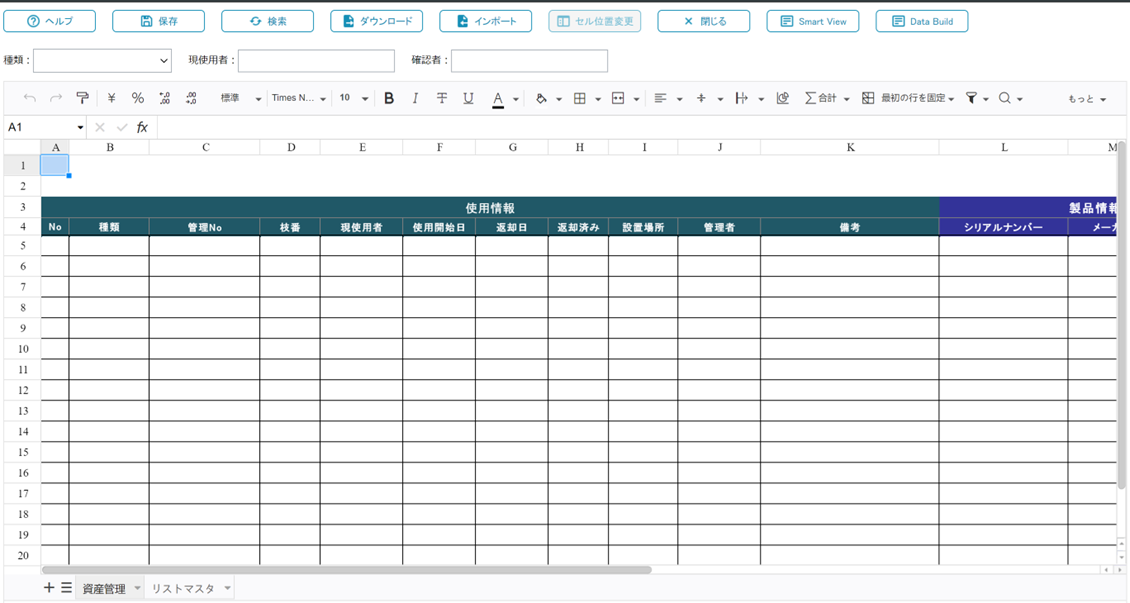Open Data Build

point(922,21)
